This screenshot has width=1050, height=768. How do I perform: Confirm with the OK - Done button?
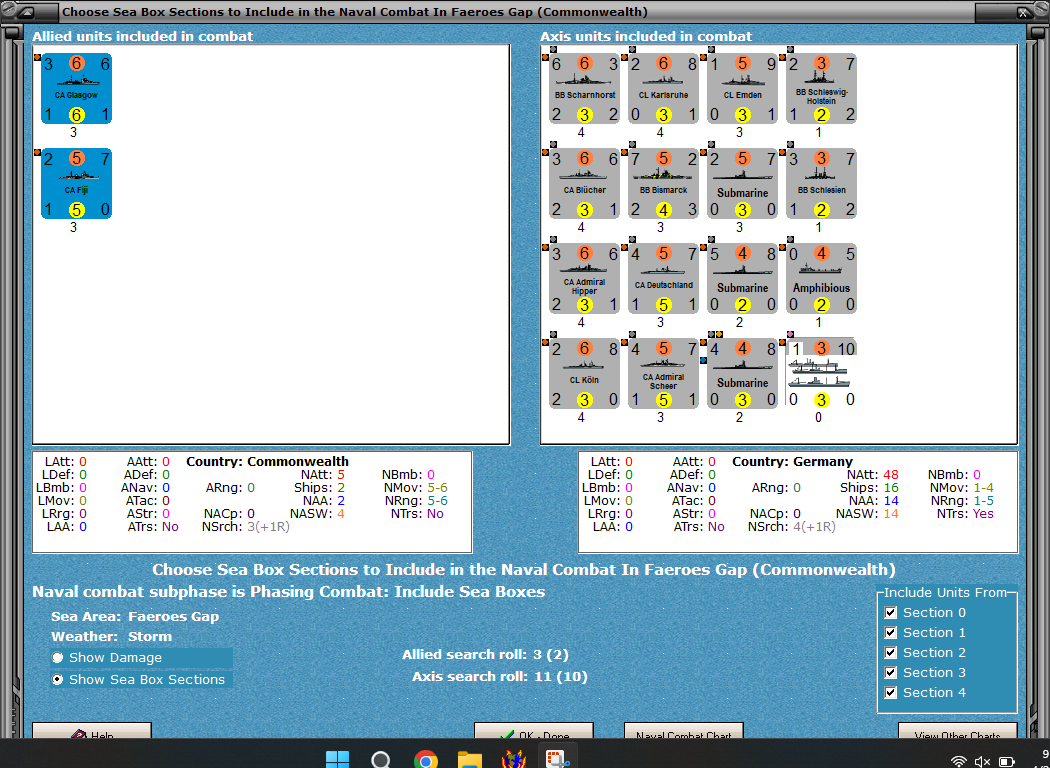coord(534,731)
